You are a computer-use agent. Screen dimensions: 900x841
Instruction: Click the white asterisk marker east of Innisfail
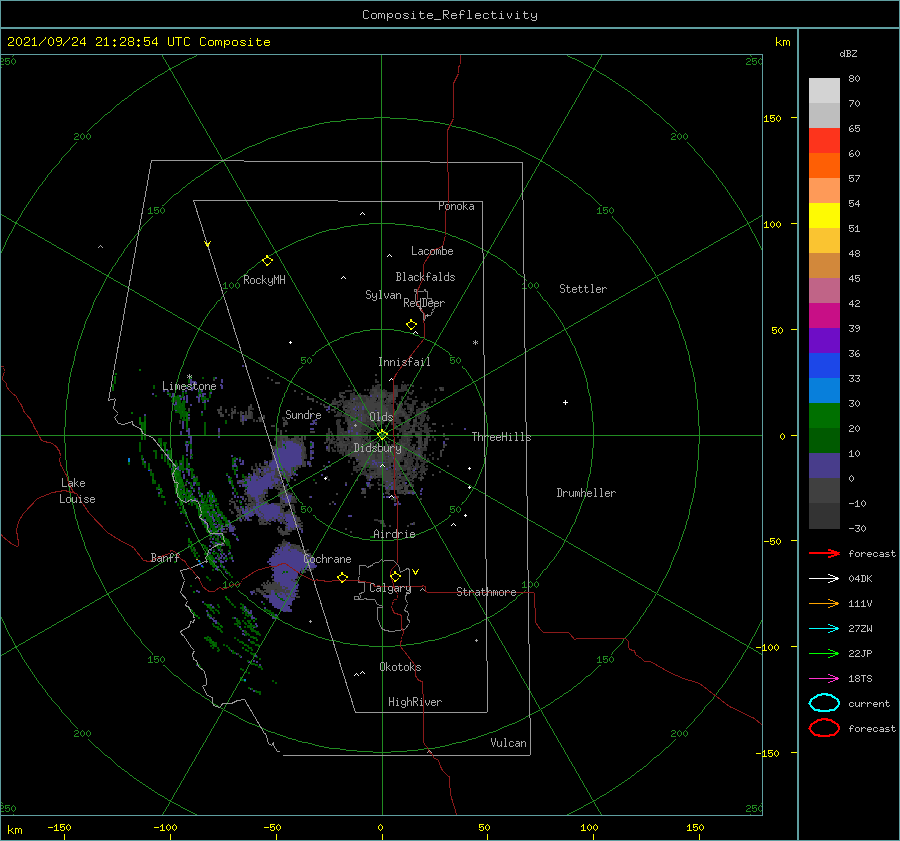pos(475,343)
